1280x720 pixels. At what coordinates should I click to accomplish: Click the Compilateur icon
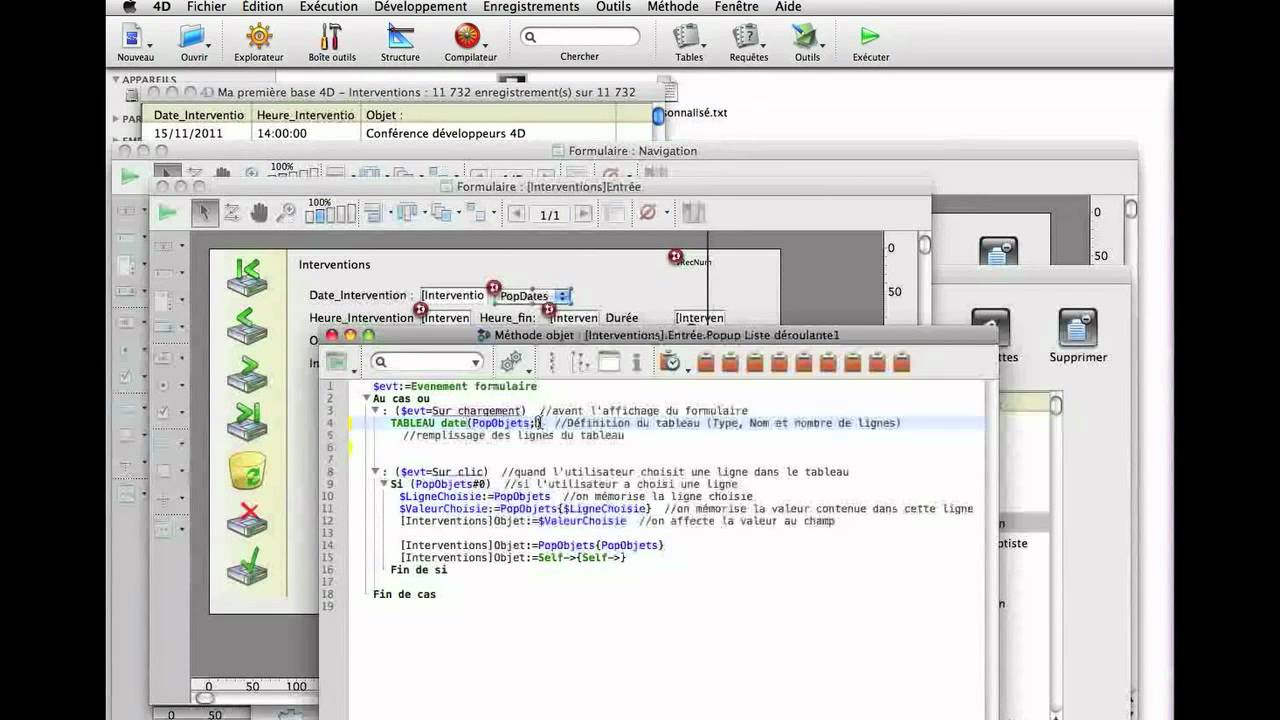pos(467,36)
